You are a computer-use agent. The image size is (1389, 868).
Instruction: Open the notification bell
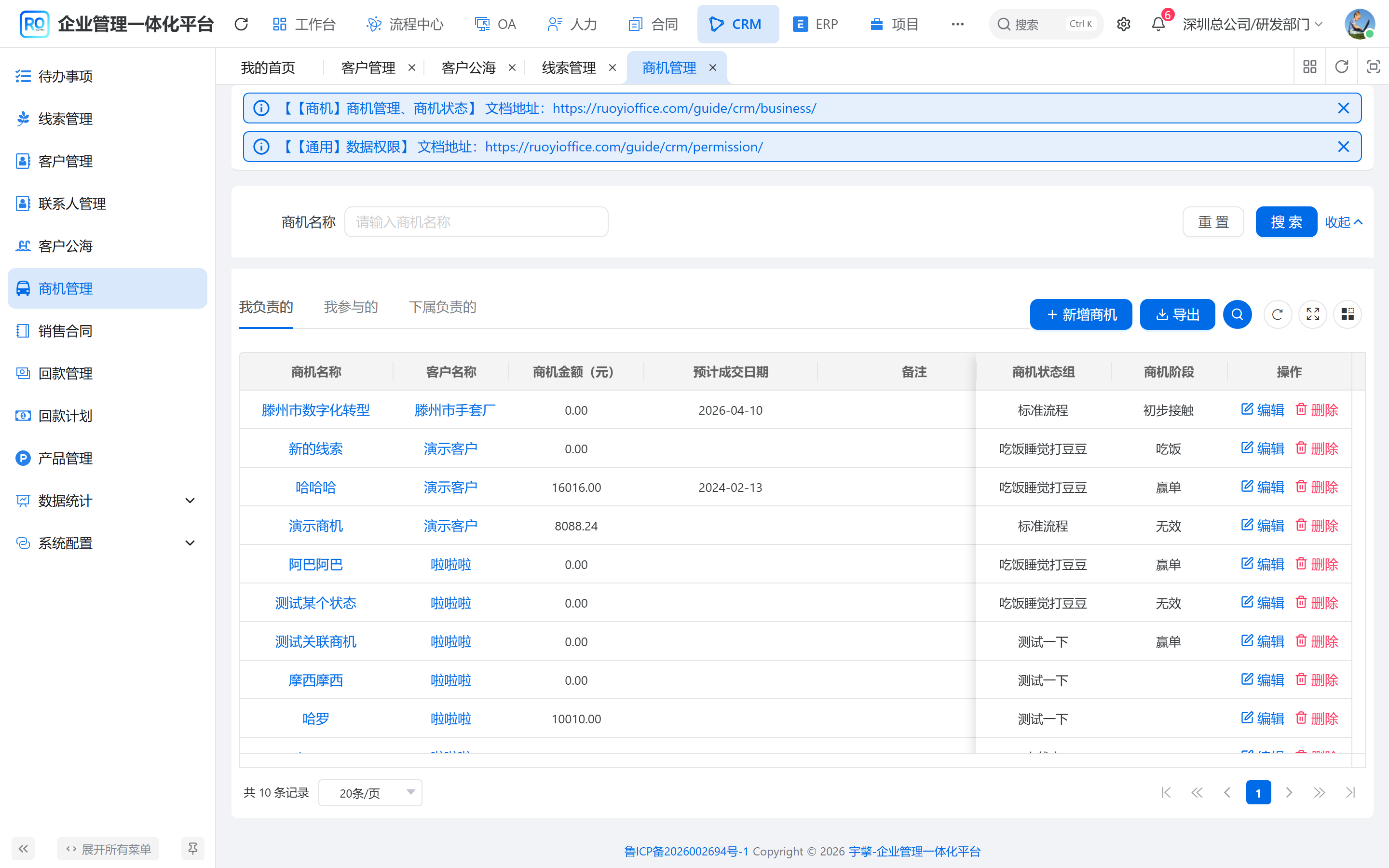pyautogui.click(x=1158, y=24)
